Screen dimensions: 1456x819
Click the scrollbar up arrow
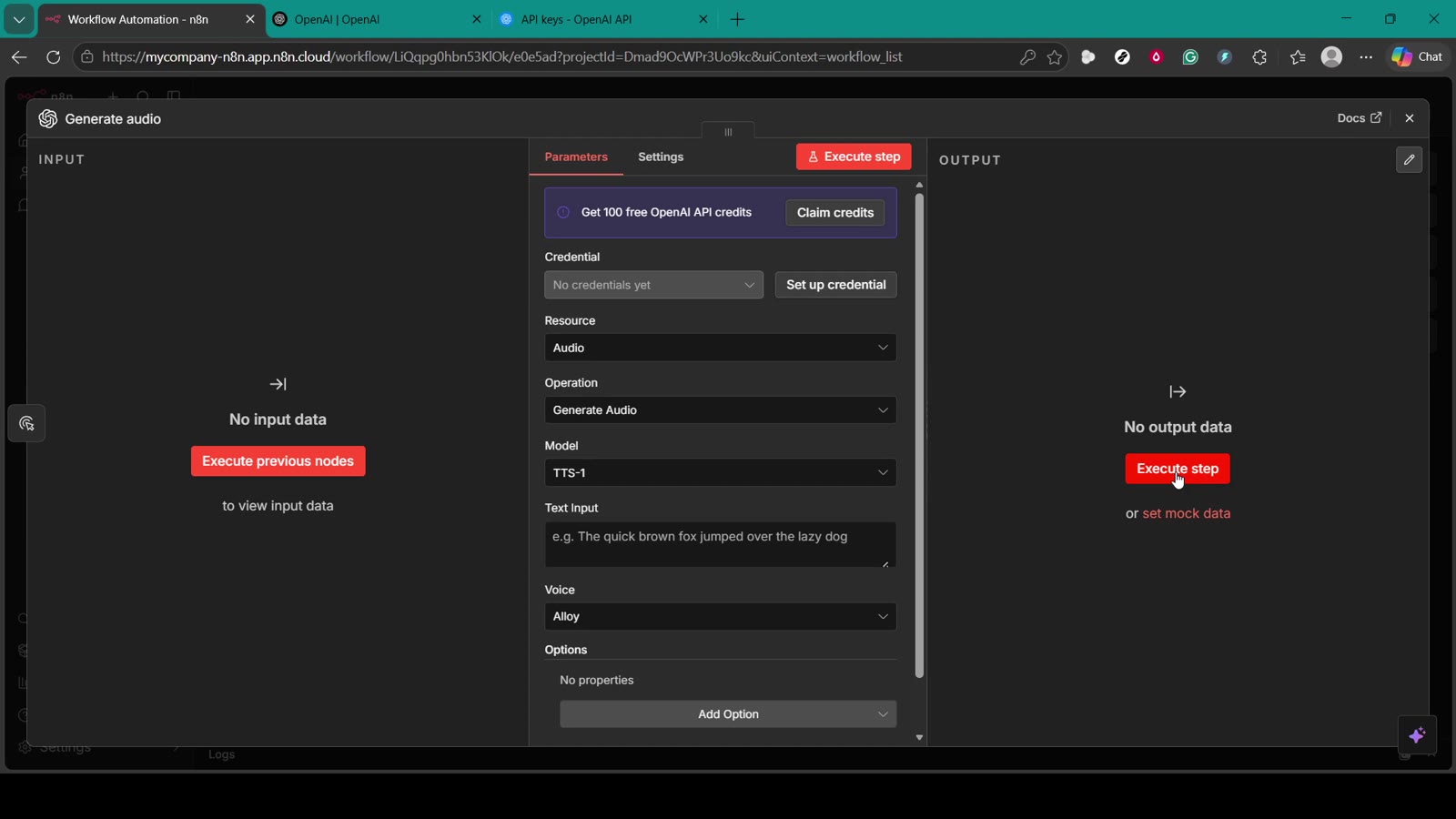tap(919, 185)
